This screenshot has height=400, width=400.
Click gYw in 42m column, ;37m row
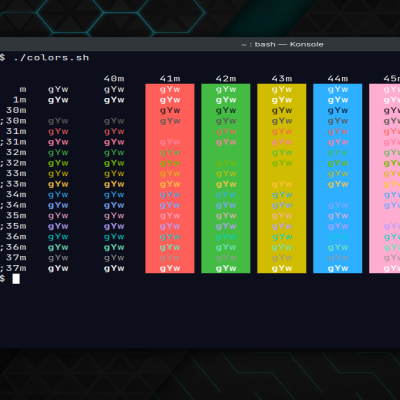pos(226,268)
